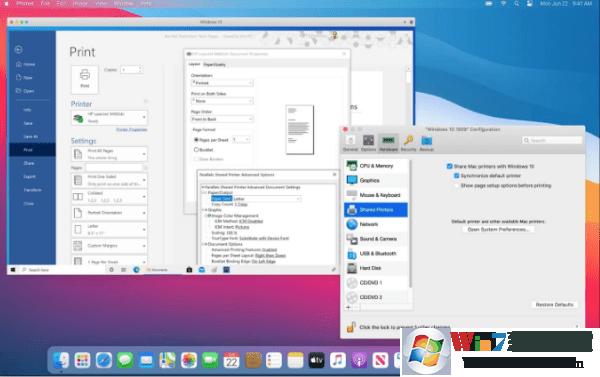
Task: Open the printer selection dropdown in Word
Action: [109, 118]
